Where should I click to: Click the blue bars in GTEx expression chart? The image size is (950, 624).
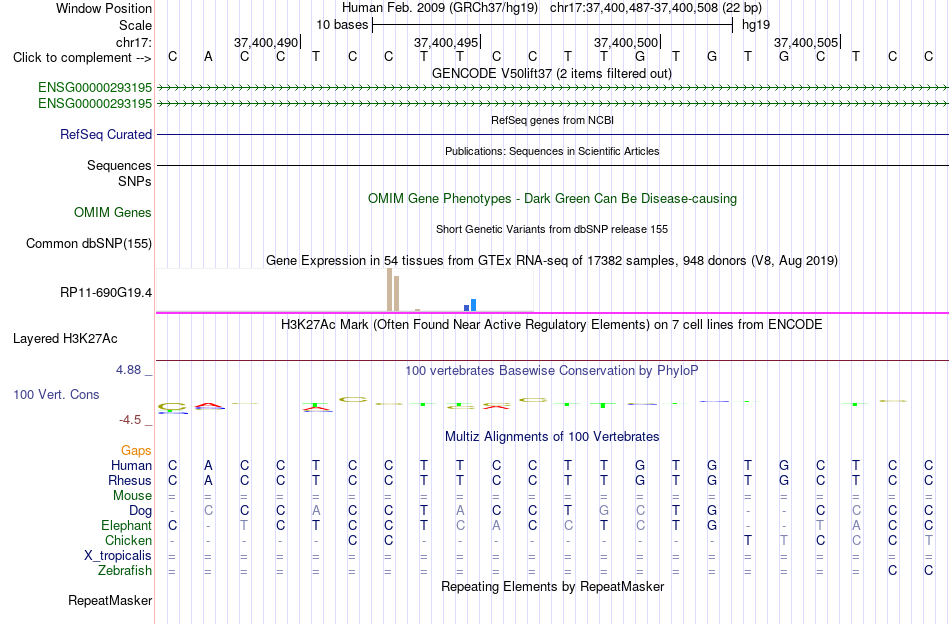pos(470,305)
